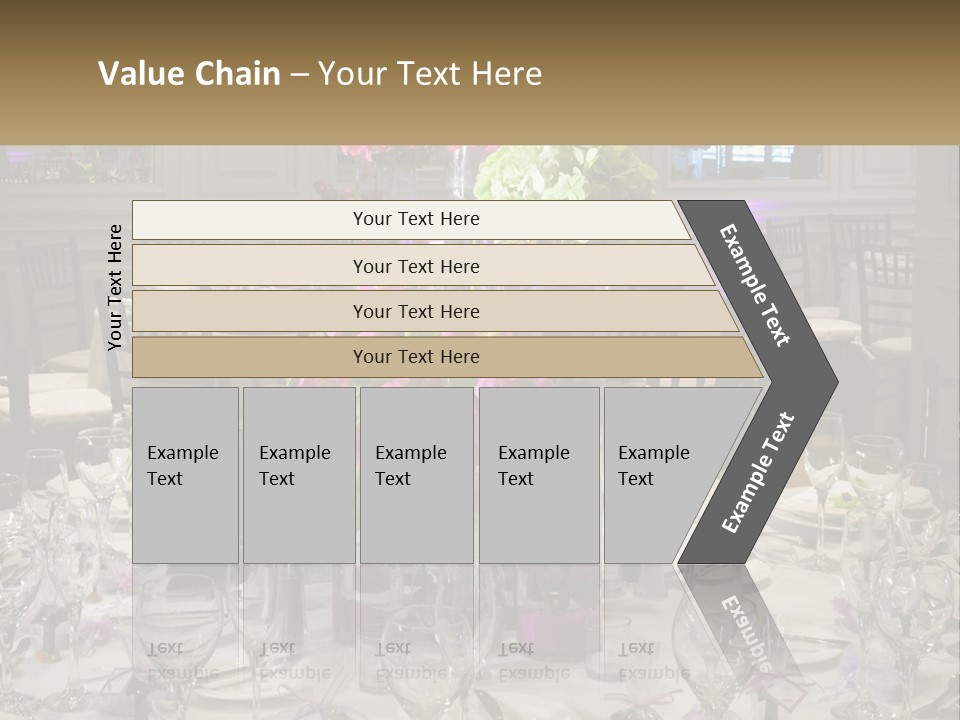The height and width of the screenshot is (720, 960).
Task: Select the reflected text under first gray box
Action: coord(181,660)
